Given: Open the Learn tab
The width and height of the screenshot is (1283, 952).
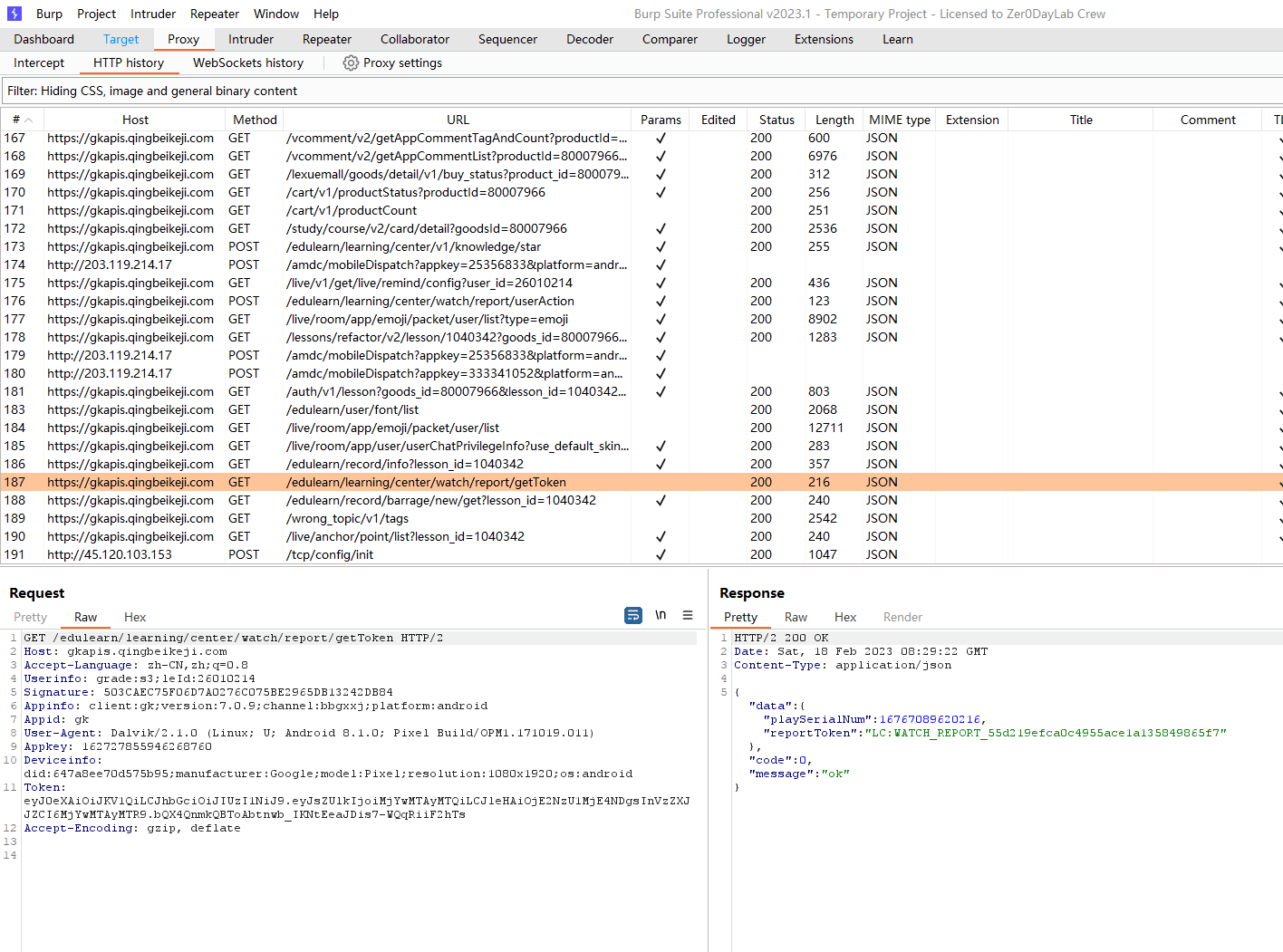Looking at the screenshot, I should click(898, 39).
